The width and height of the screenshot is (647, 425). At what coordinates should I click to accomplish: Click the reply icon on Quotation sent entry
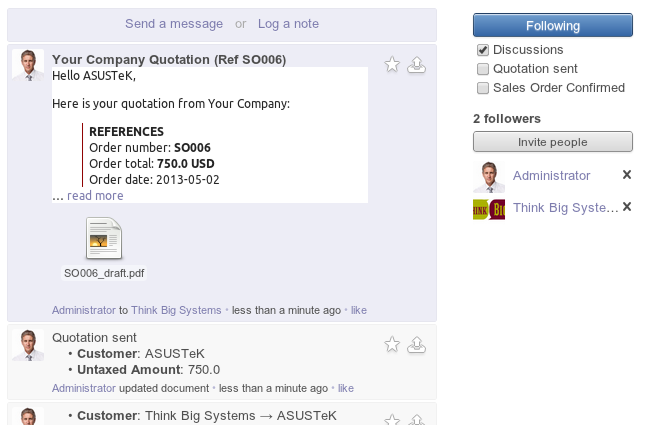(418, 344)
